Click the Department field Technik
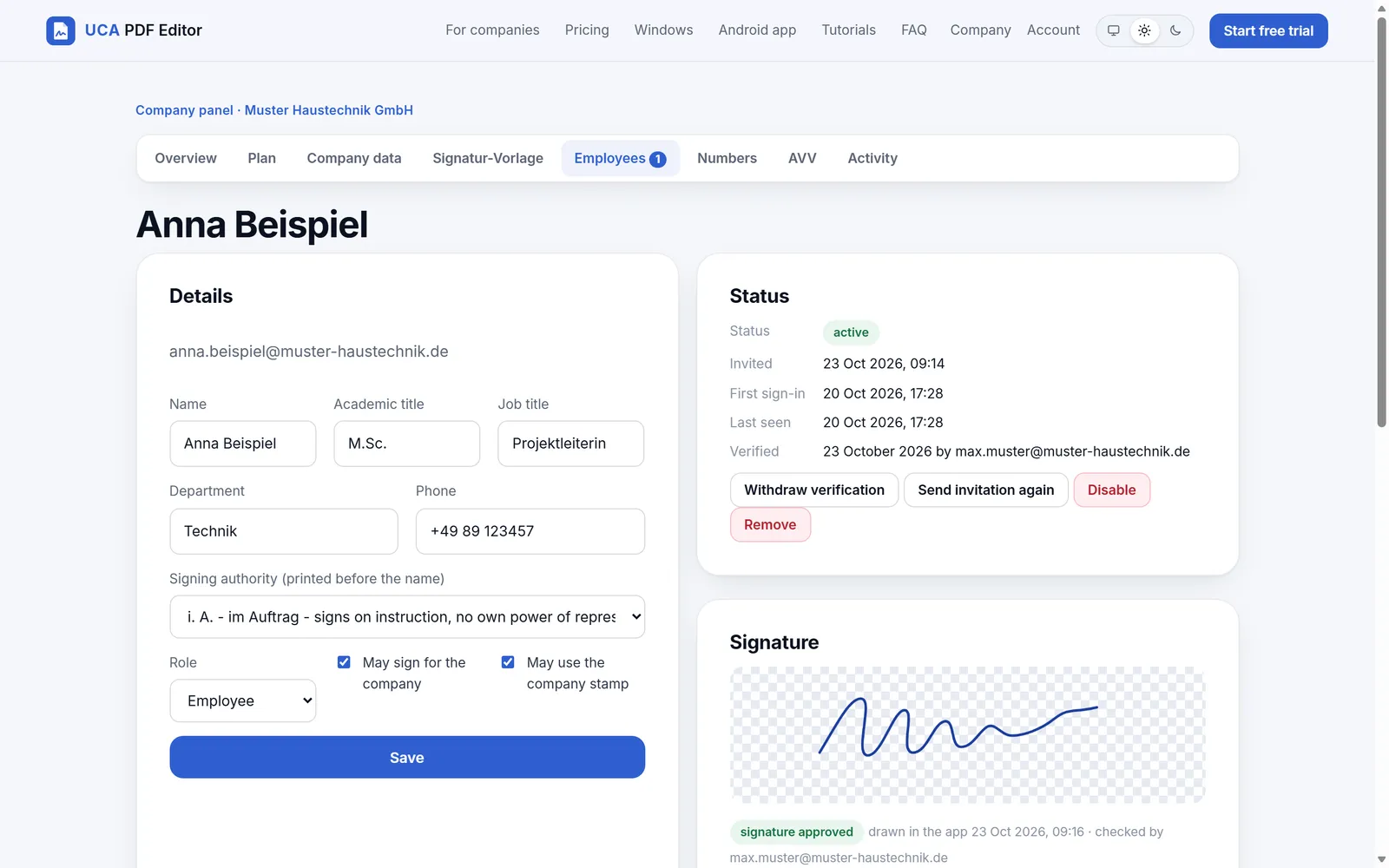This screenshot has height=868, width=1389. [284, 531]
